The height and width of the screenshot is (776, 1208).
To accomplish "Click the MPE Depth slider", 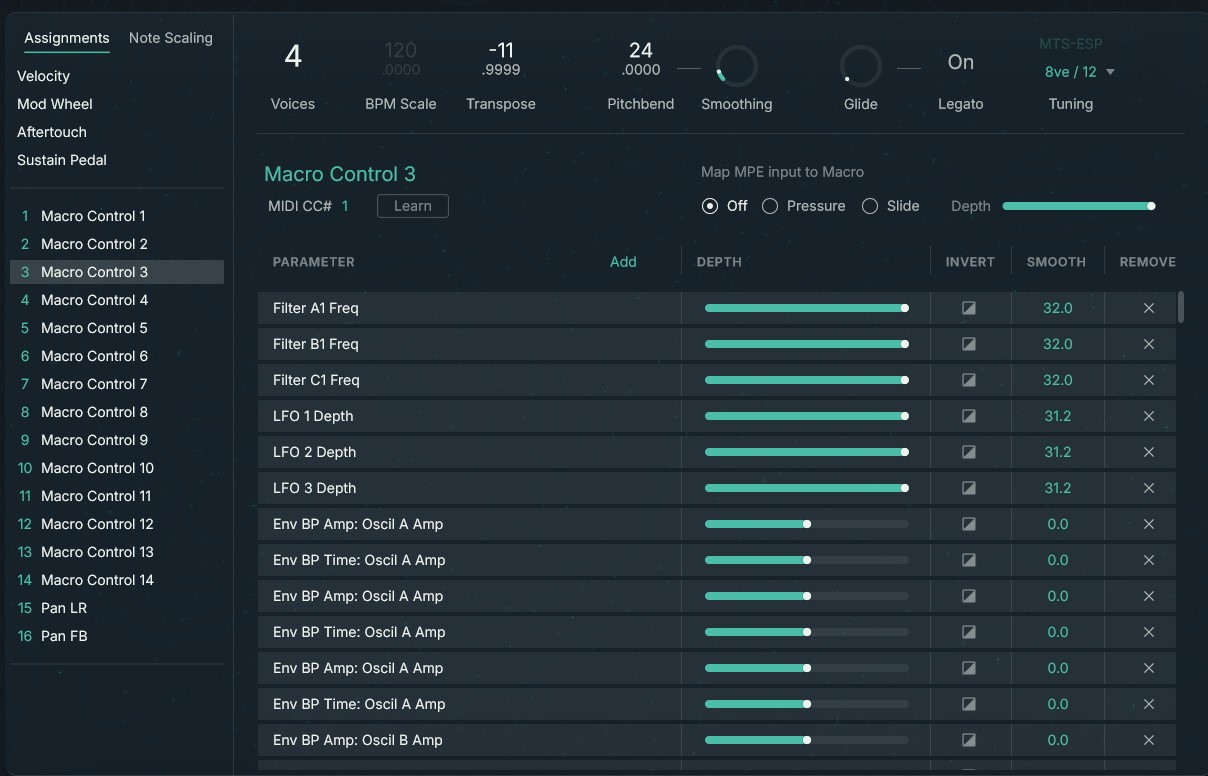I will (1078, 206).
